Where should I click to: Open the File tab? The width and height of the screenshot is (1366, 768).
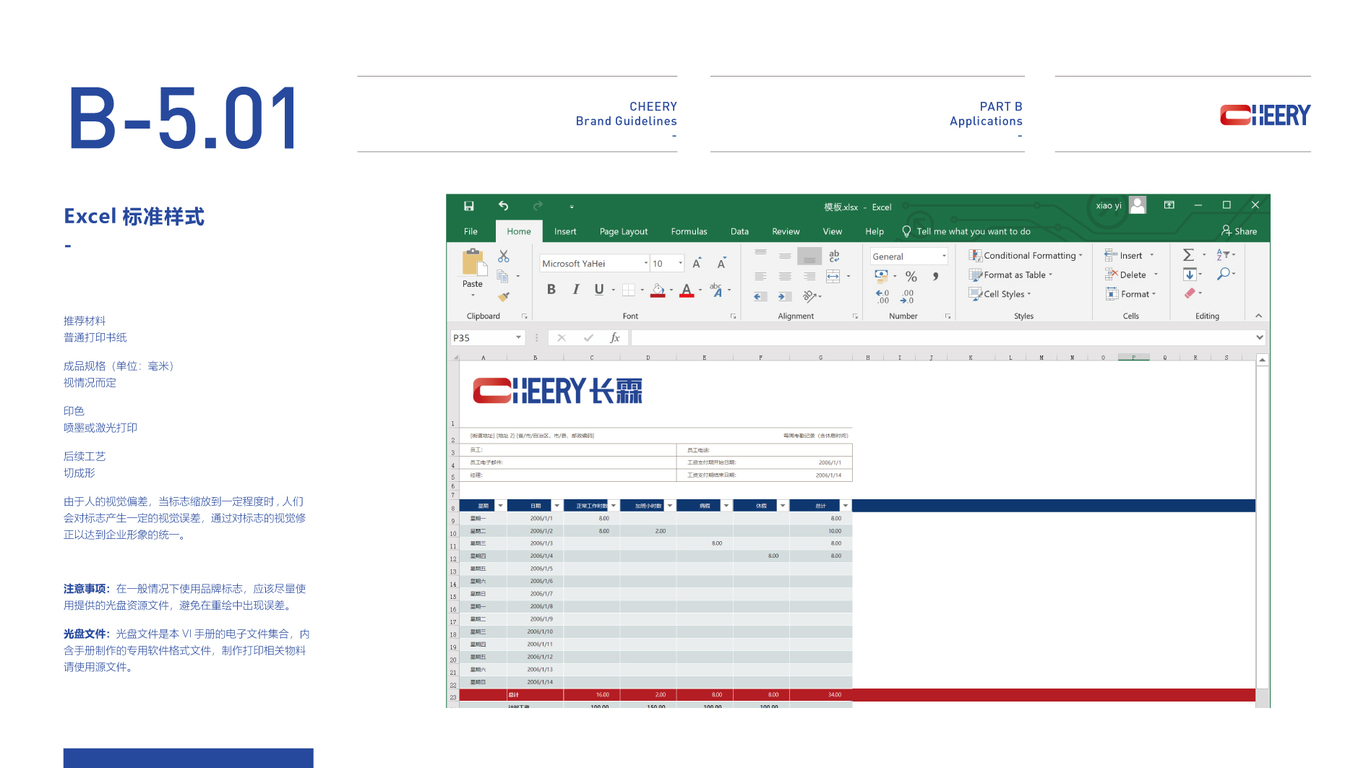[471, 231]
